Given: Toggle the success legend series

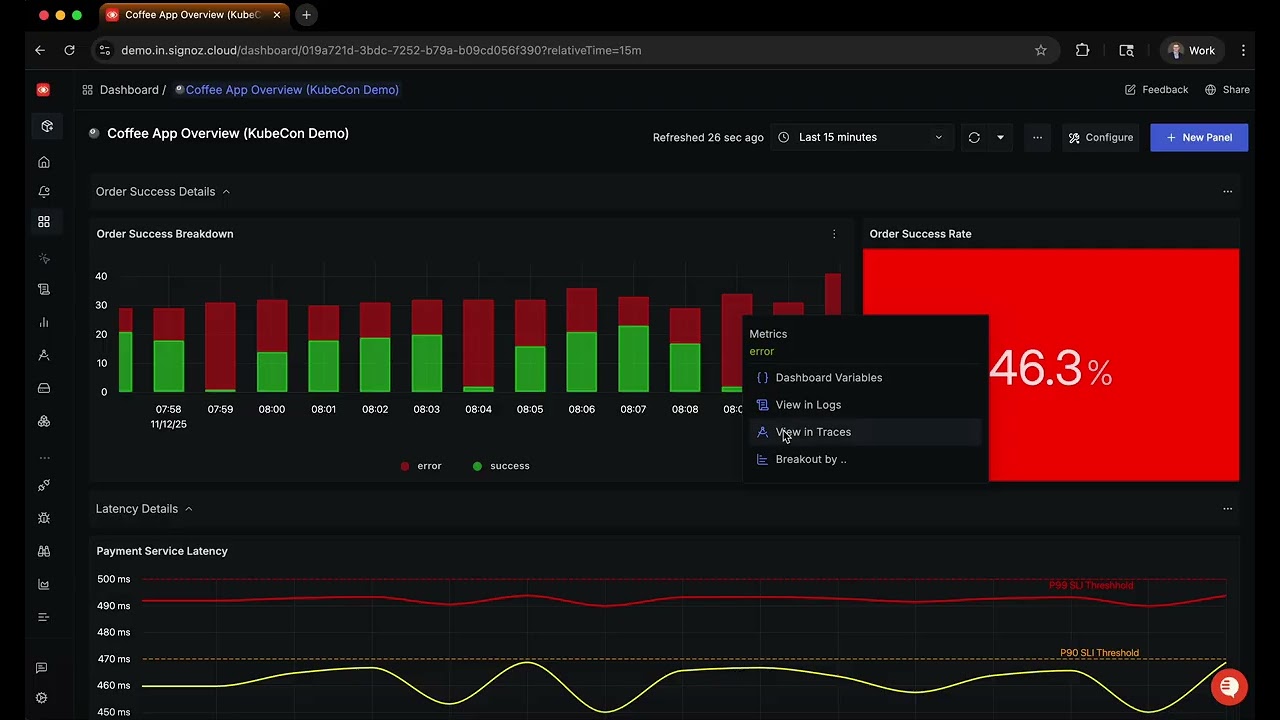Looking at the screenshot, I should pos(500,466).
